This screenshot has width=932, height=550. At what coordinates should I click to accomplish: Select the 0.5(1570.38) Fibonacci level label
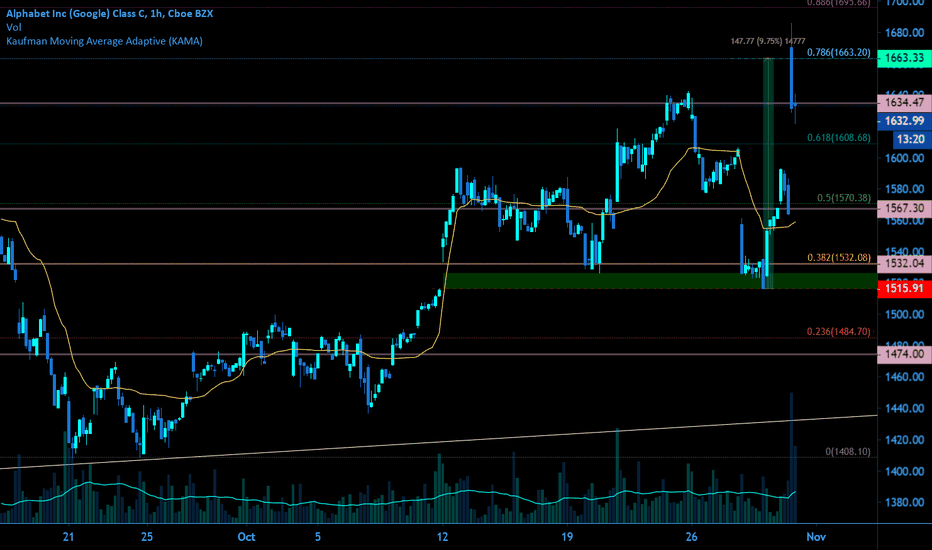(x=844, y=198)
